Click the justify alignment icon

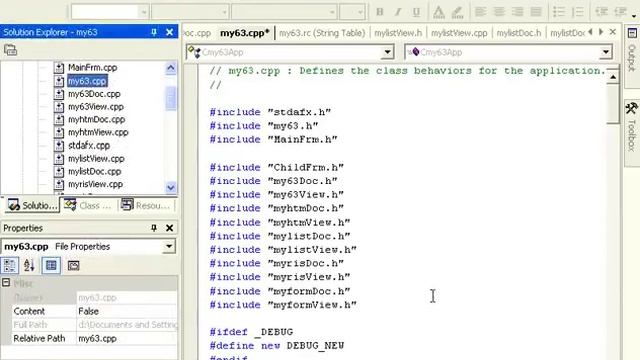coord(536,12)
